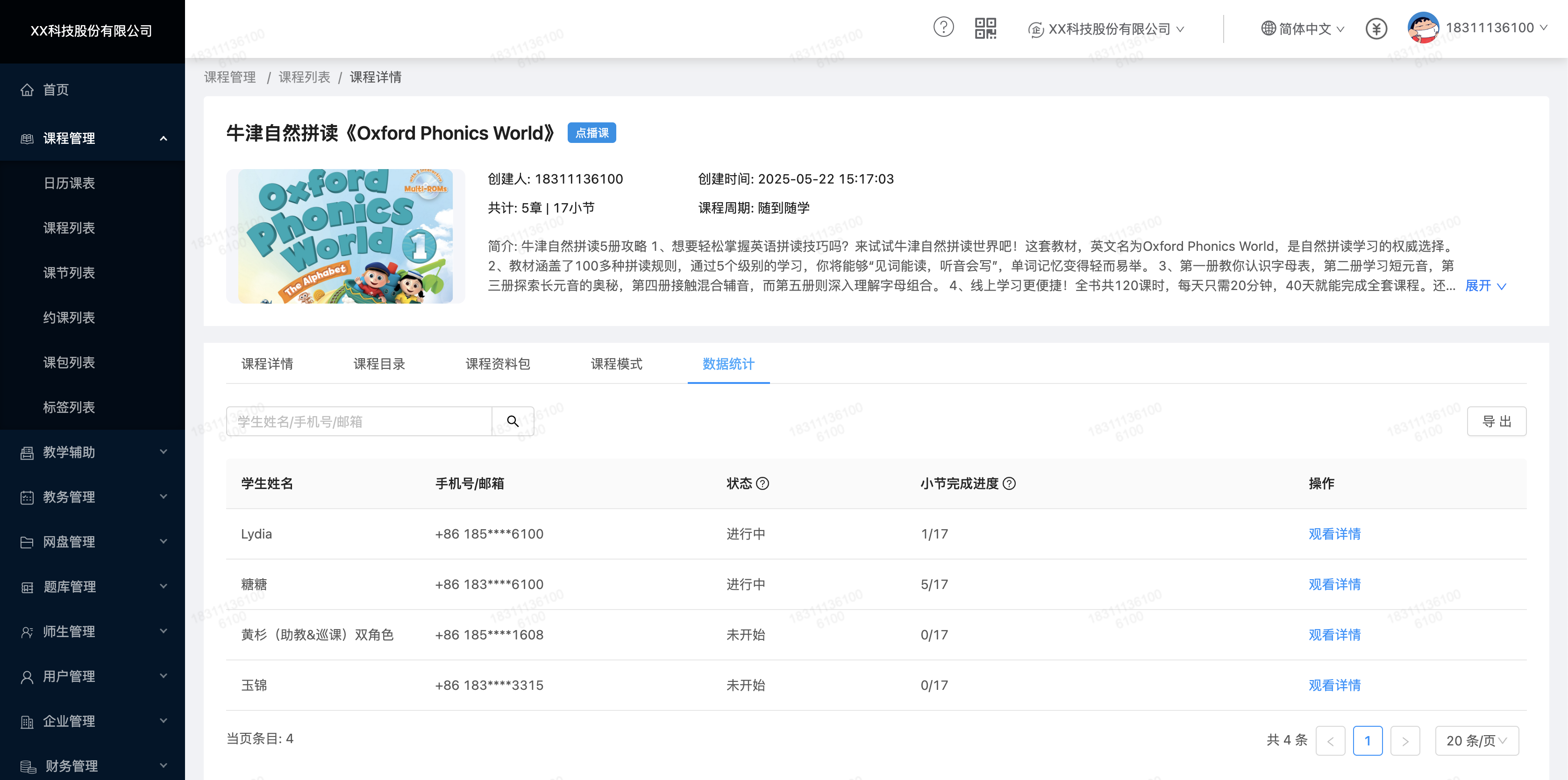1568x780 pixels.
Task: Open 观看详情 for Lydia
Action: [x=1334, y=533]
